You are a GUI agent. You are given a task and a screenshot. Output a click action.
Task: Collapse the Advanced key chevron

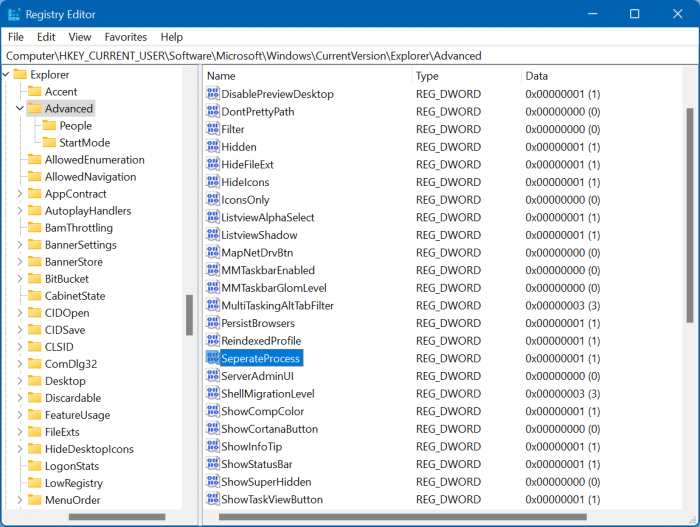(x=20, y=108)
